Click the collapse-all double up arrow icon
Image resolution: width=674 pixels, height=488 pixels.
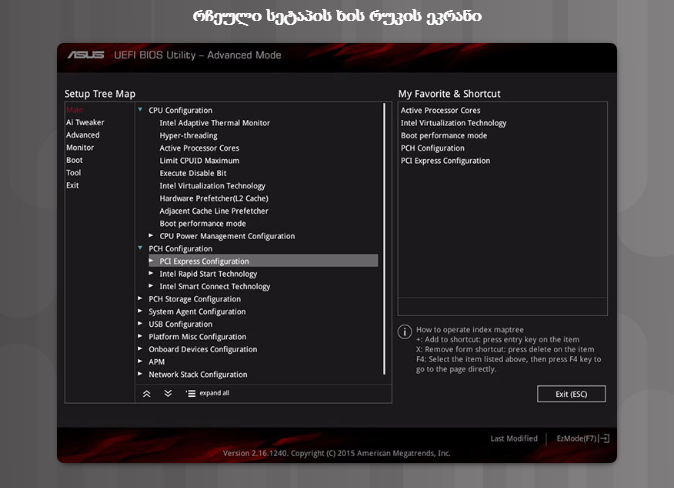[147, 393]
